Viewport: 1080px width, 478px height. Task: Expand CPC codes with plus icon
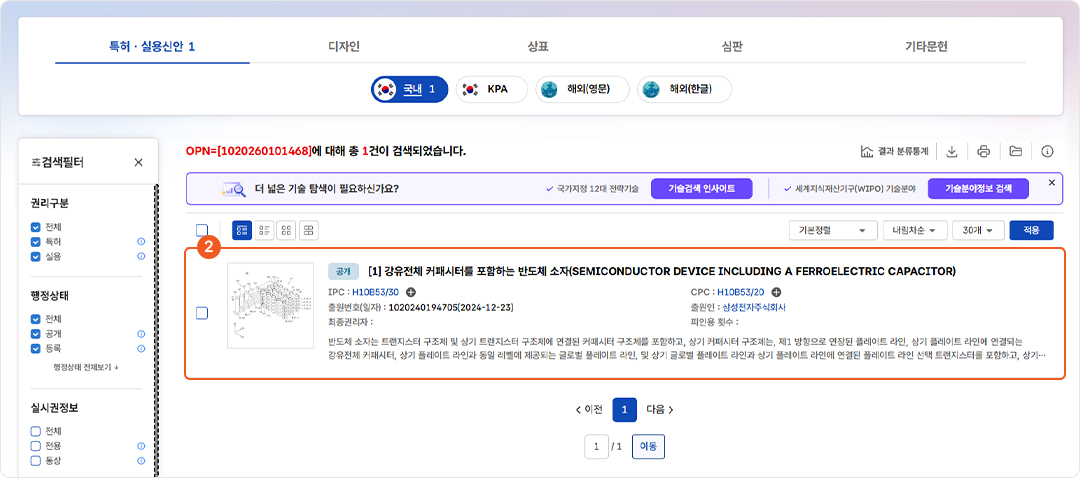tap(776, 292)
